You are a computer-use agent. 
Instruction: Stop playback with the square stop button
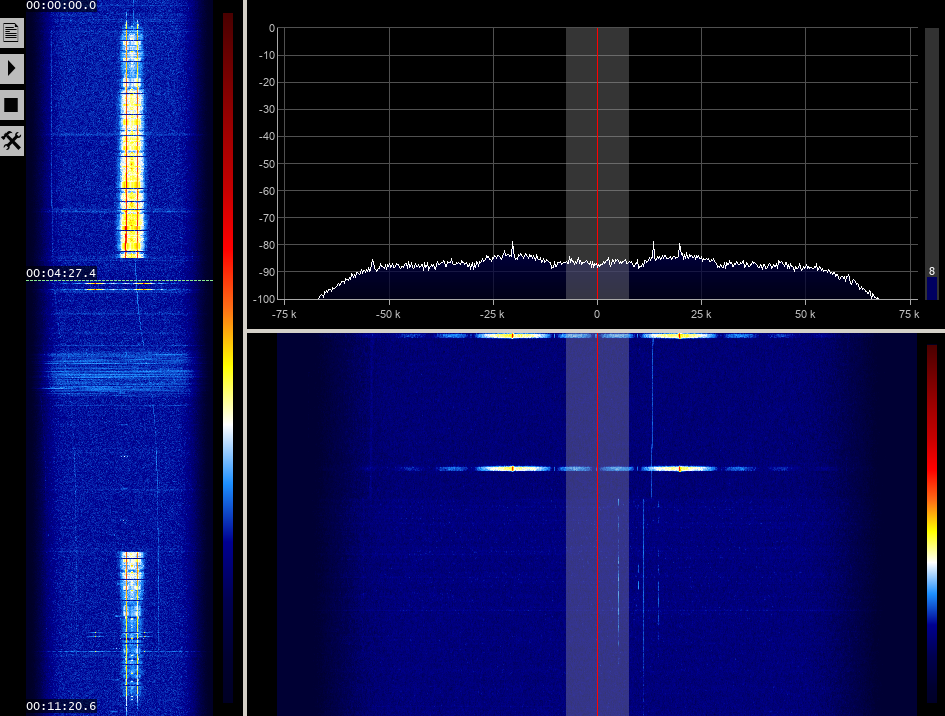point(11,105)
